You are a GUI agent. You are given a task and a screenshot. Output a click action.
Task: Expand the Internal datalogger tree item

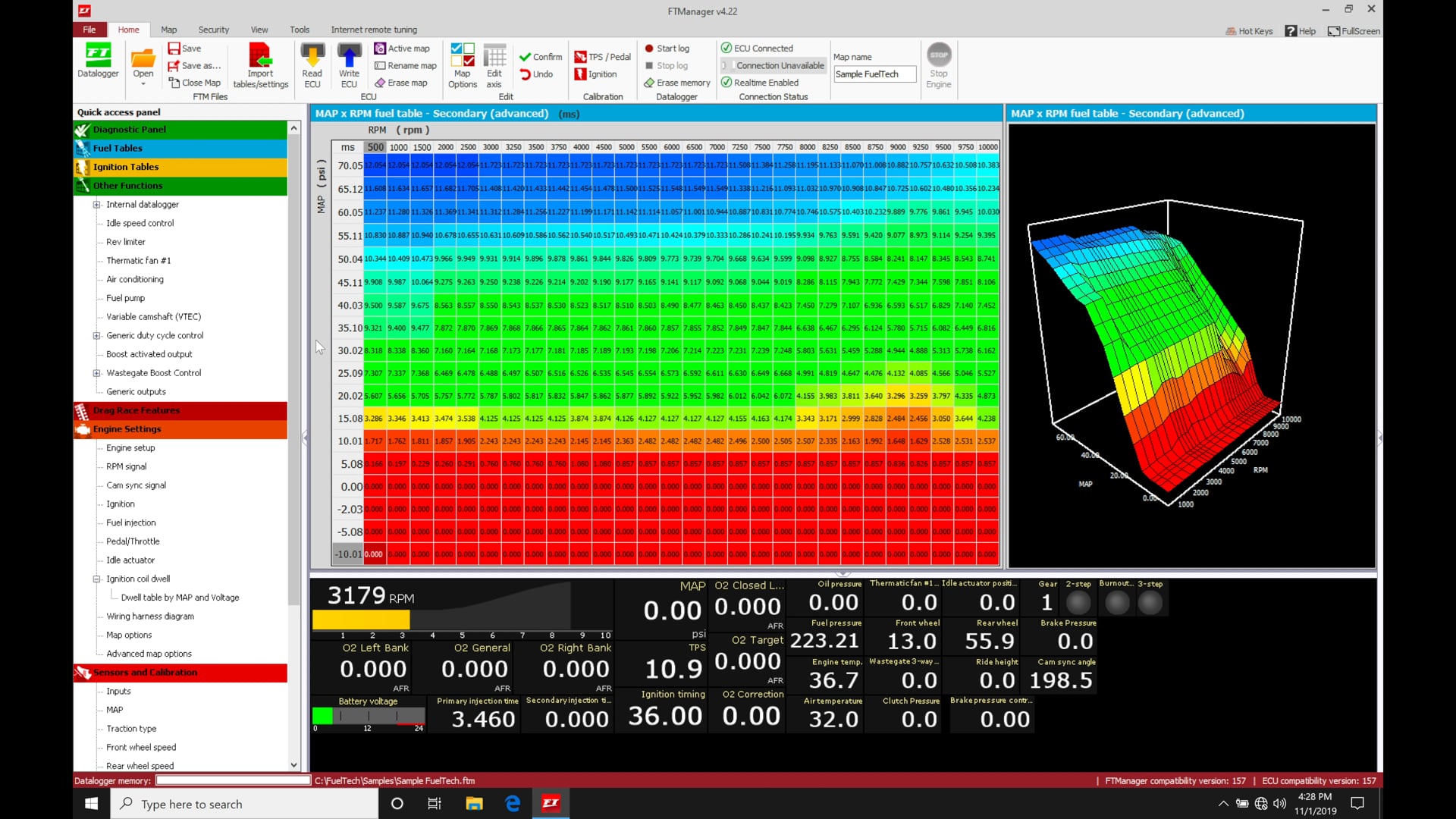[96, 204]
